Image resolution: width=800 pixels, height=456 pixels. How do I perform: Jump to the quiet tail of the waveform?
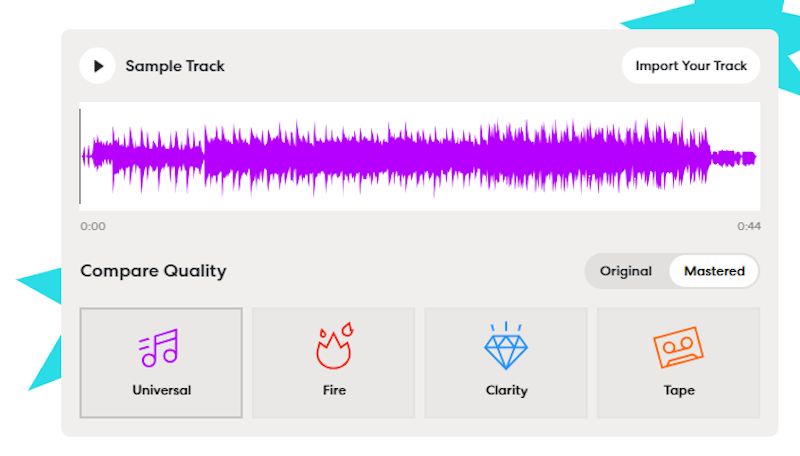tap(734, 158)
